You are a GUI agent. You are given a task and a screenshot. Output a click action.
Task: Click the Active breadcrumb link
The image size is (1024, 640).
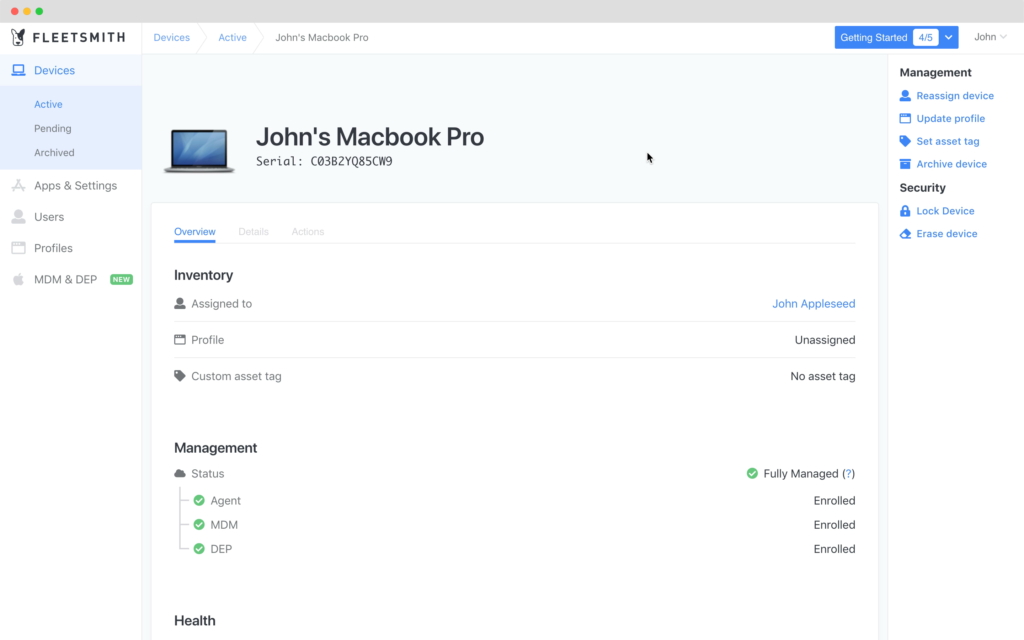(232, 37)
